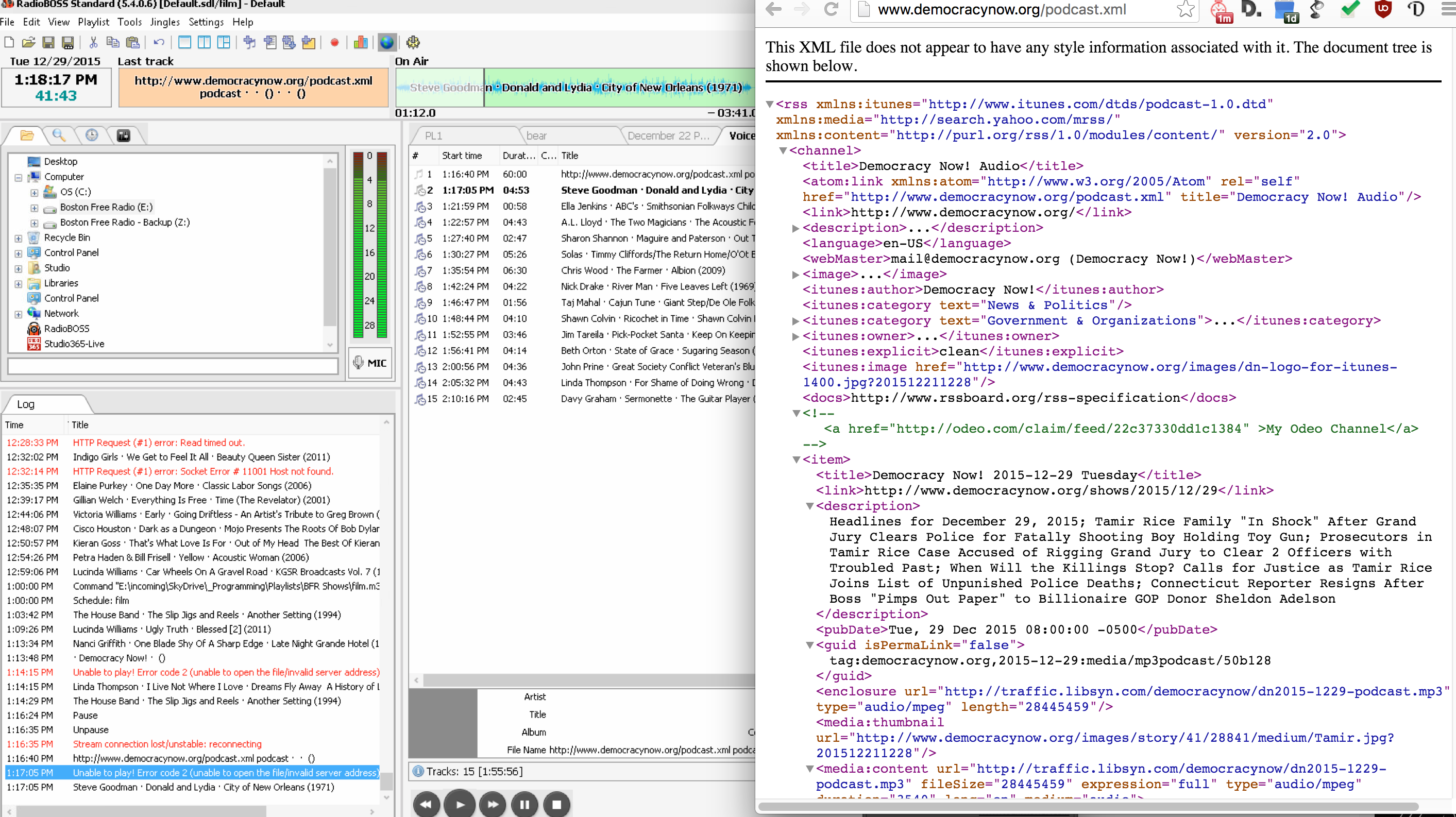This screenshot has height=817, width=1456.
Task: Save the playlist with the floppy disk icon
Action: point(48,42)
